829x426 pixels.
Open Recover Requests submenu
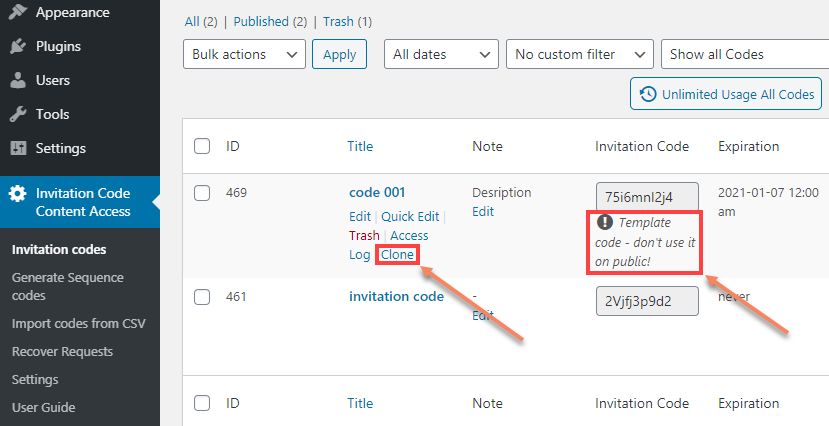coord(62,351)
